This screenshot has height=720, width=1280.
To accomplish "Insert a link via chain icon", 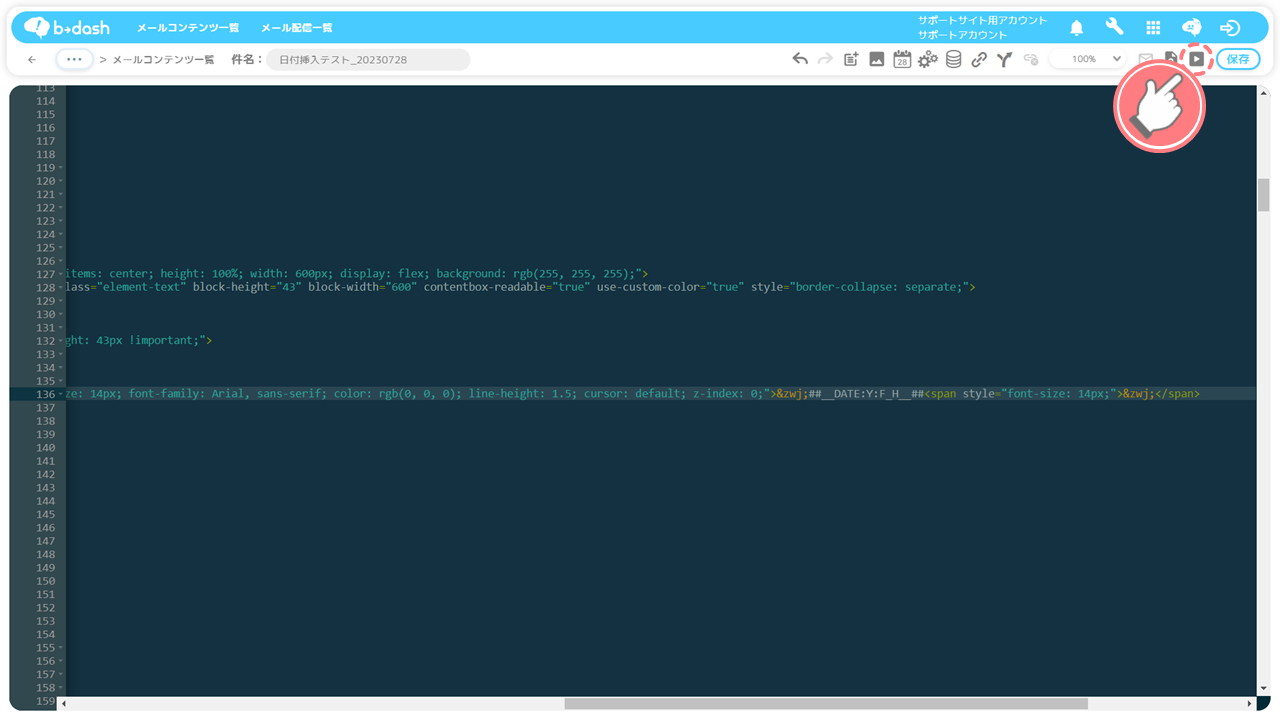I will (979, 59).
